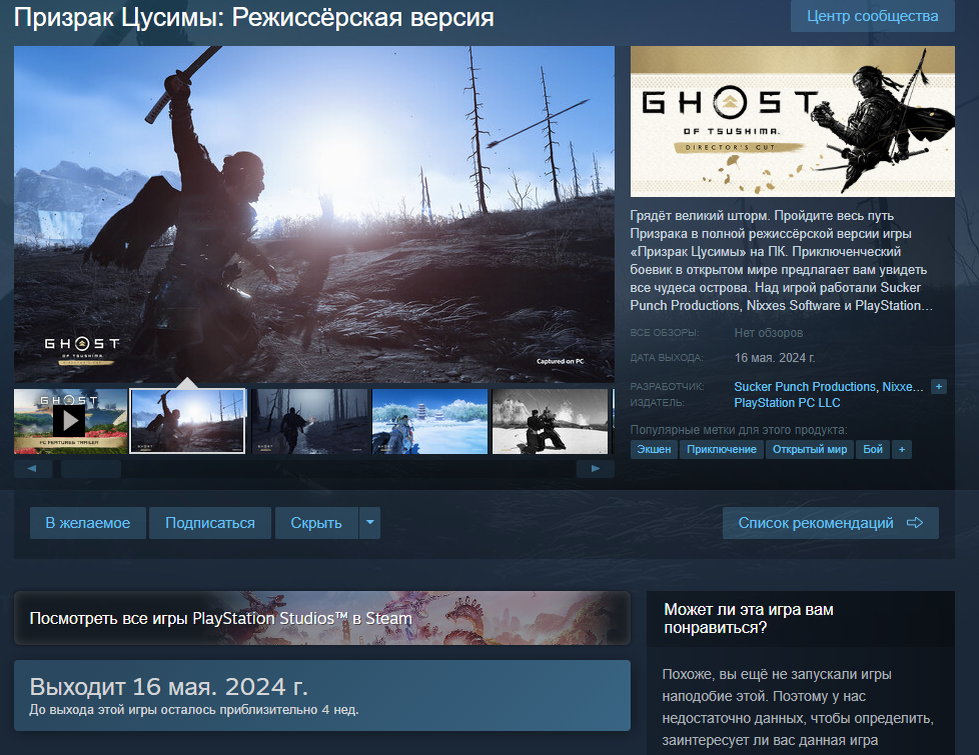Expand developer list with plus button
The height and width of the screenshot is (755, 979).
(x=938, y=387)
